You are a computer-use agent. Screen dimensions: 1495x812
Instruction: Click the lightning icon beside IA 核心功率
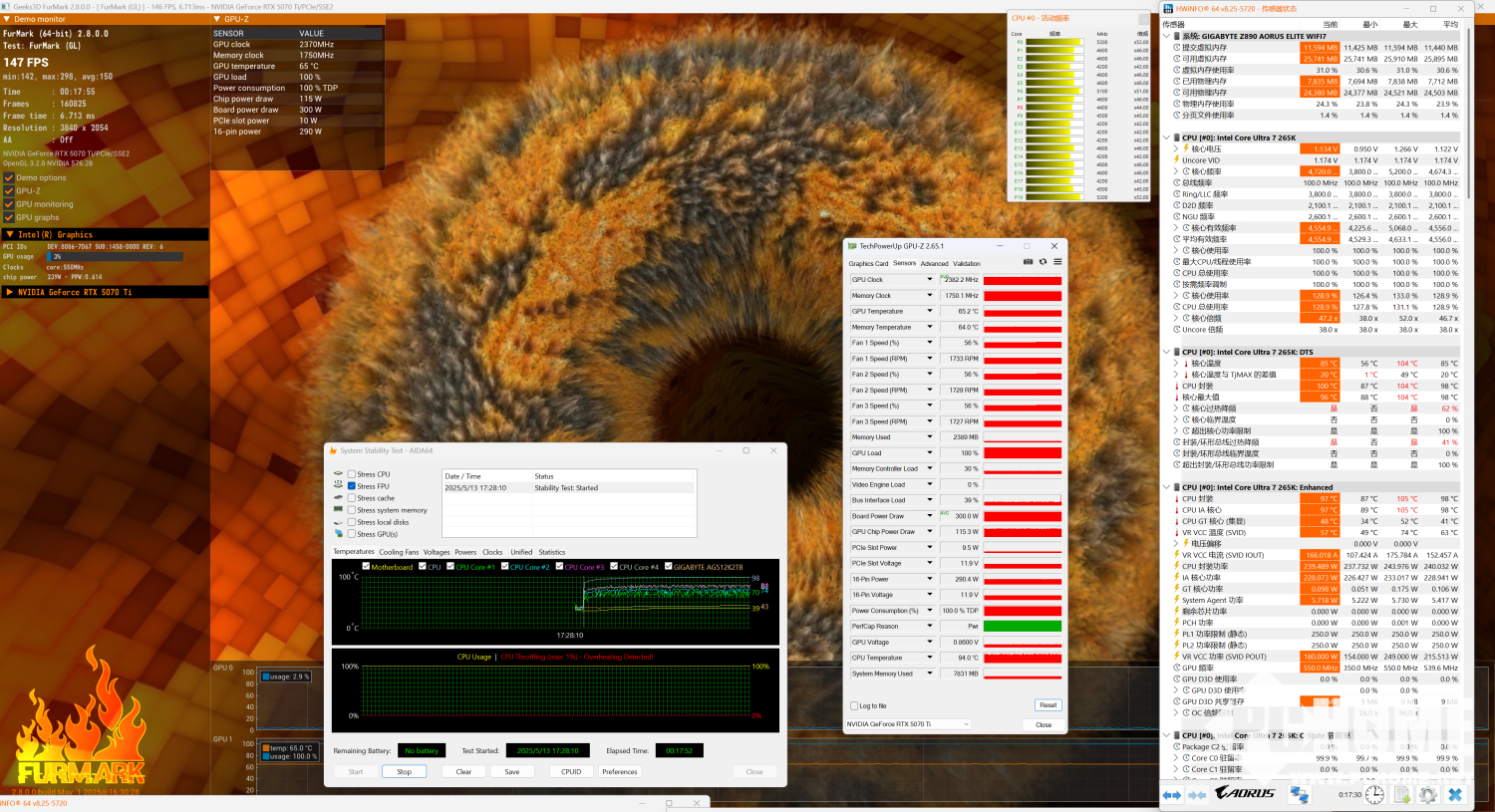click(x=1176, y=578)
